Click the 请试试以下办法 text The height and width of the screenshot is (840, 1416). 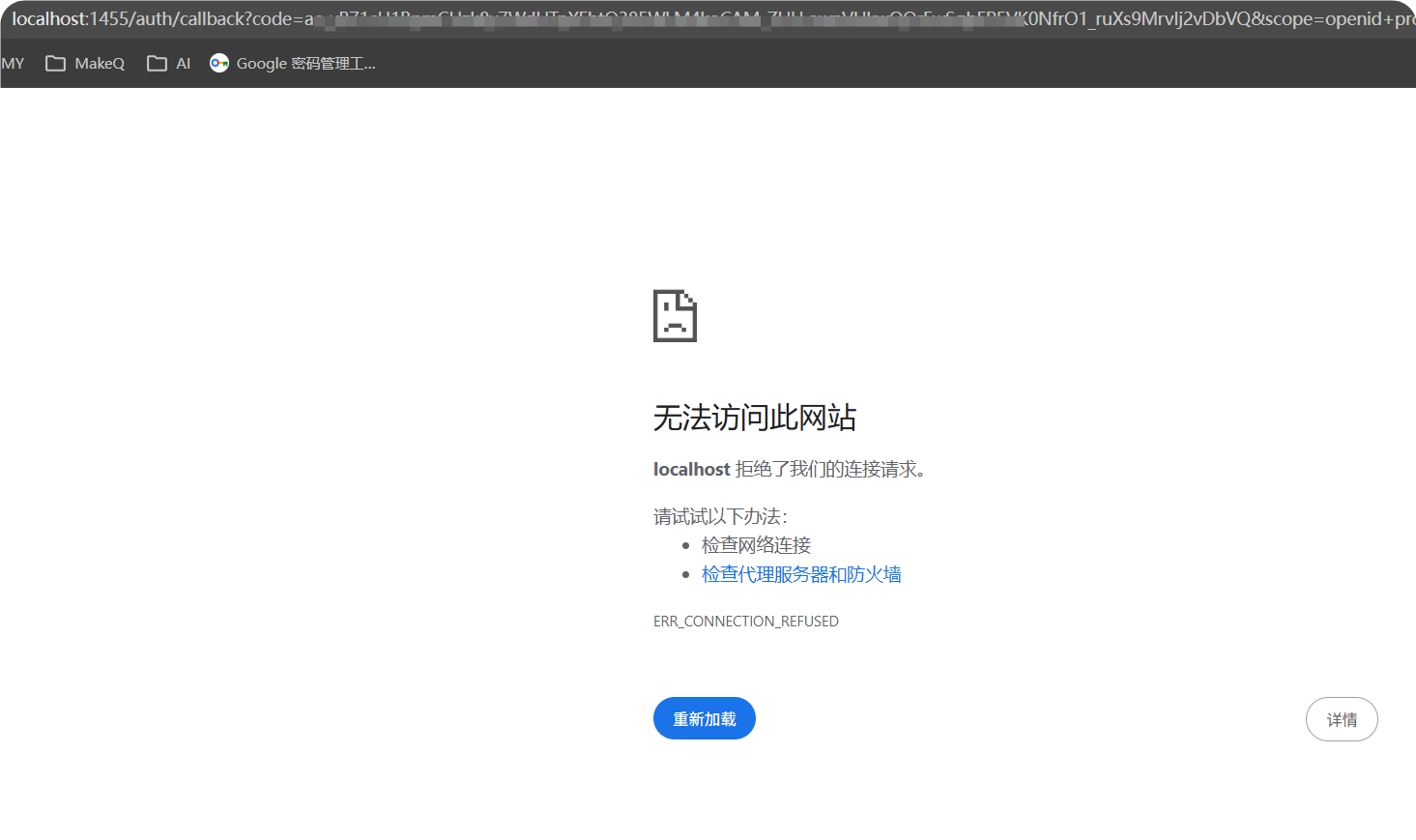(720, 516)
